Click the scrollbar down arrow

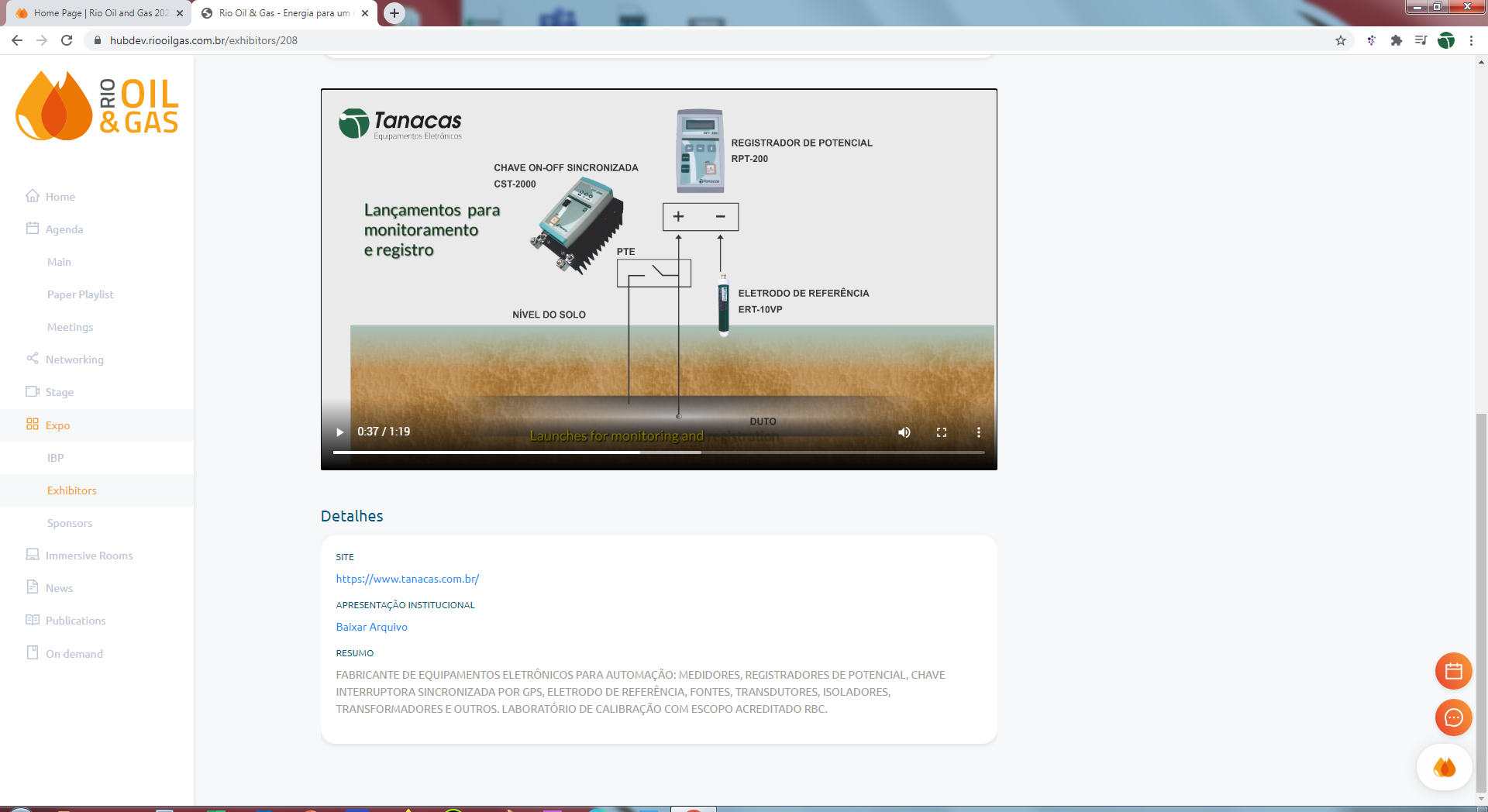(x=1481, y=800)
